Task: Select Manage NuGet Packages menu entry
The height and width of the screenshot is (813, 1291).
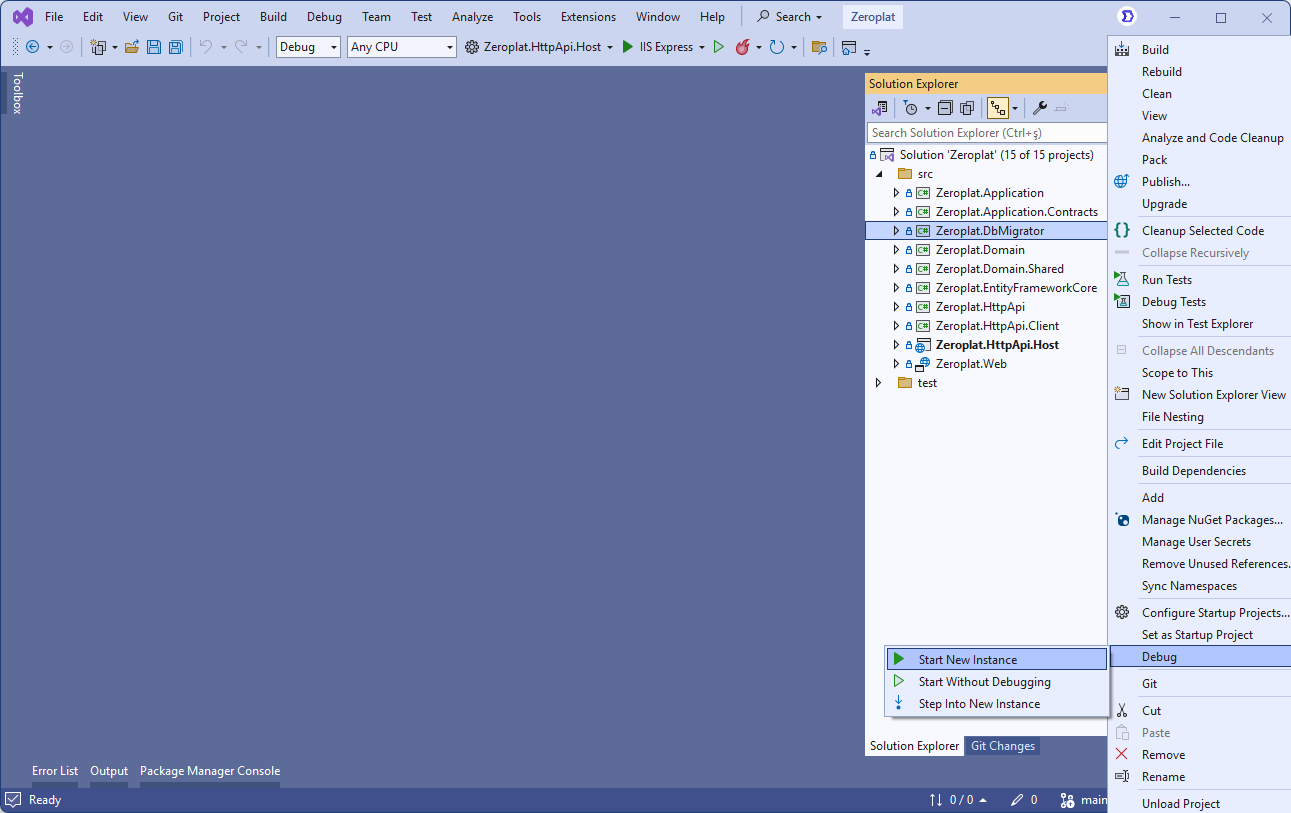Action: pos(1211,520)
